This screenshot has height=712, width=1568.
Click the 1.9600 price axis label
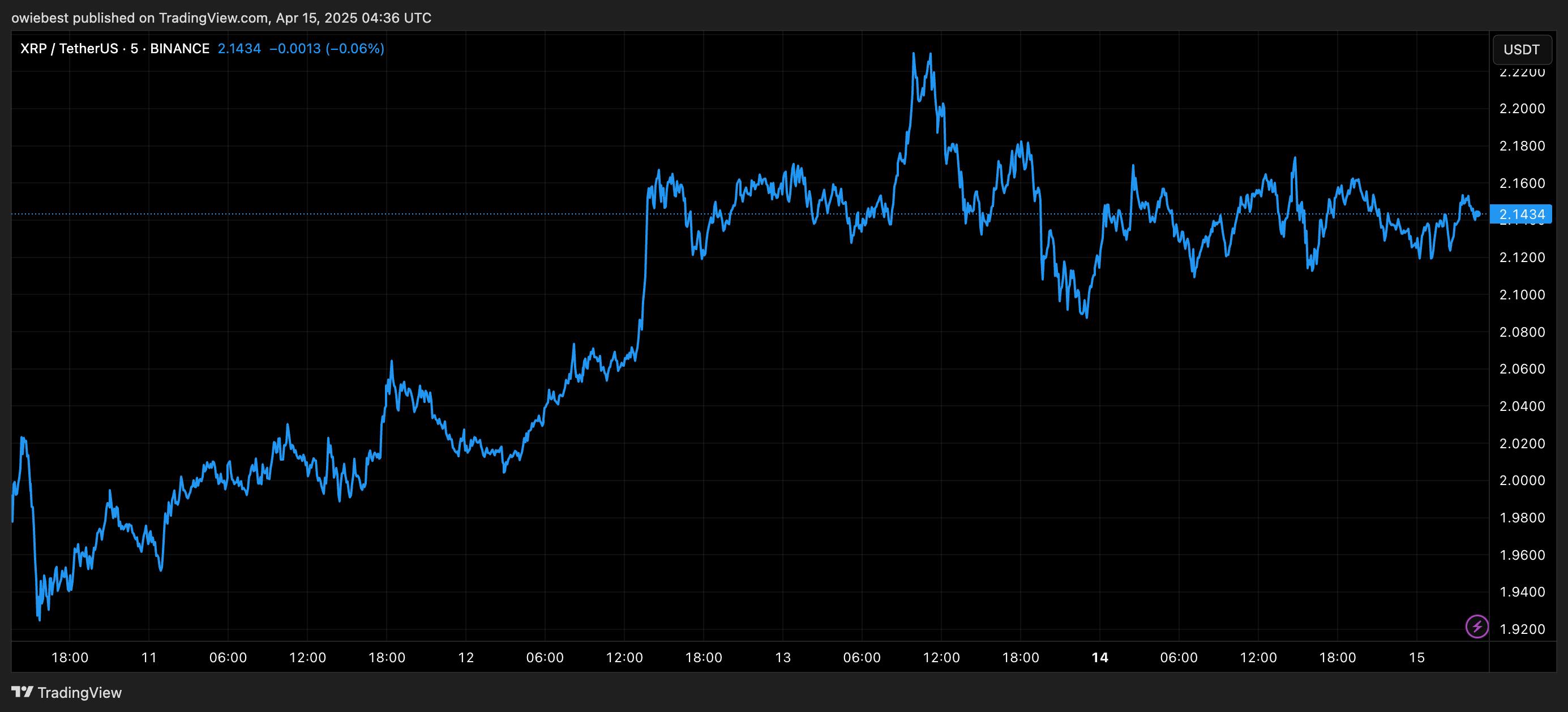(1522, 555)
